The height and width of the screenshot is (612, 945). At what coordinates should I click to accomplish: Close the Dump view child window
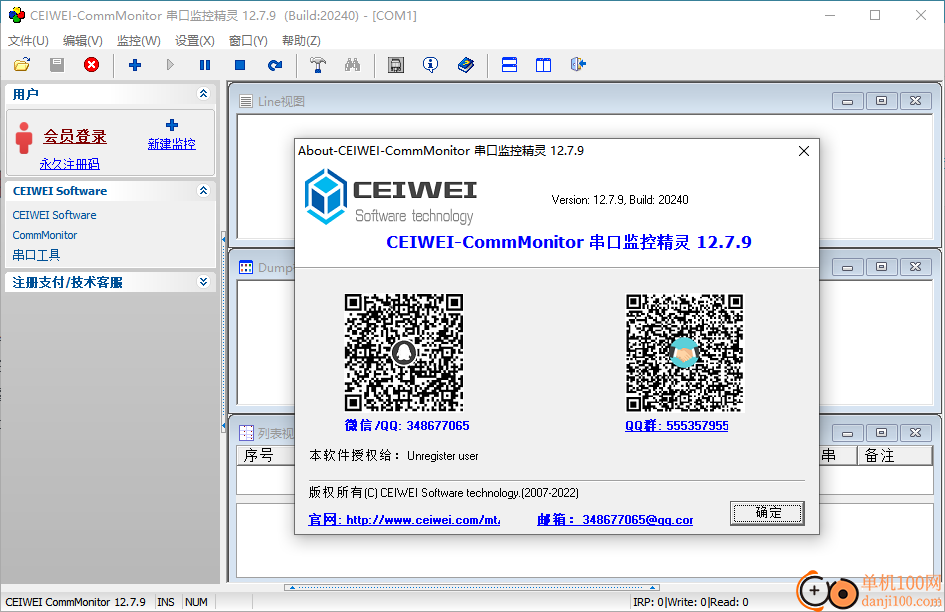pos(915,267)
